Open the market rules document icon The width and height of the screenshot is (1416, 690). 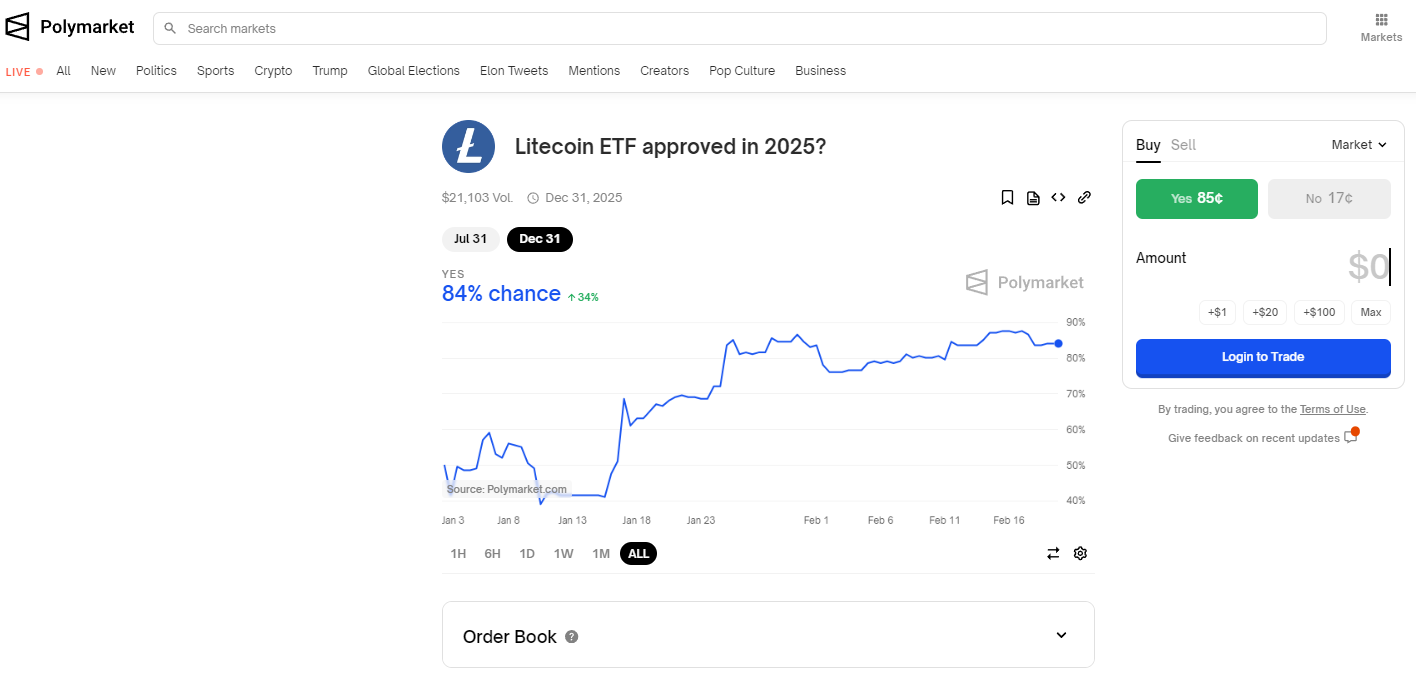(1033, 198)
